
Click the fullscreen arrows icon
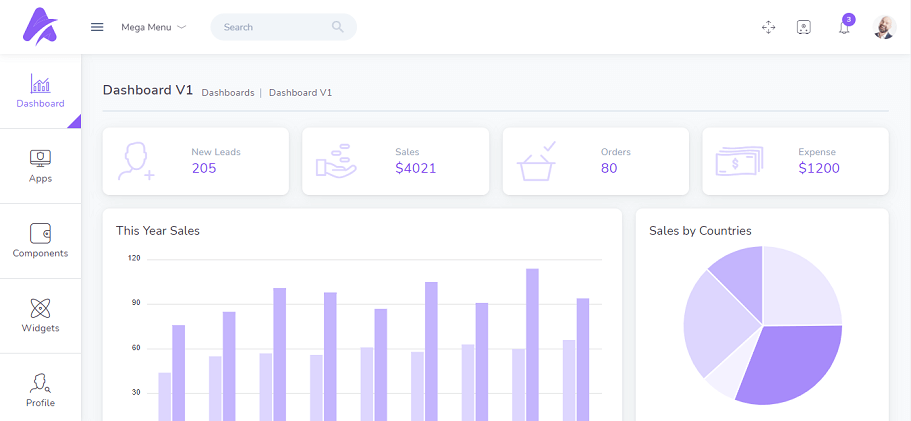pyautogui.click(x=769, y=27)
